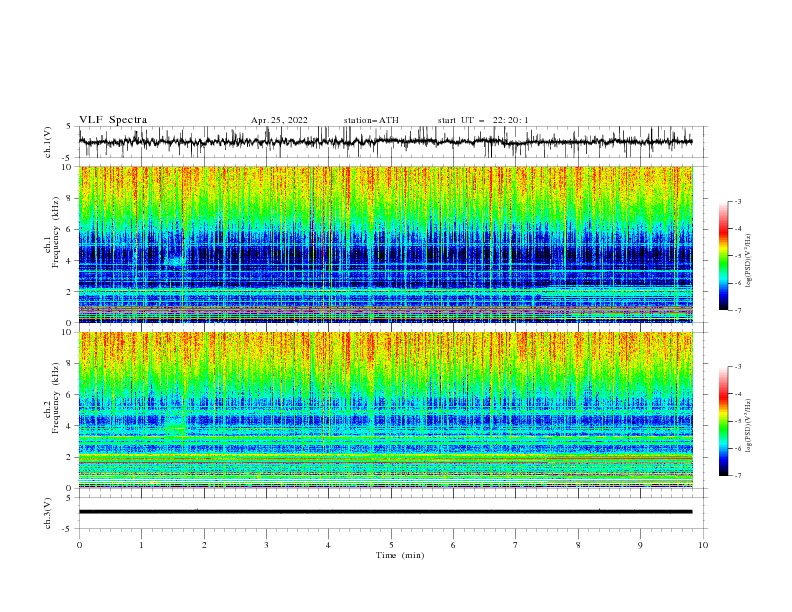The width and height of the screenshot is (792, 612).
Task: Click time axis tick label "2"
Action: point(204,545)
